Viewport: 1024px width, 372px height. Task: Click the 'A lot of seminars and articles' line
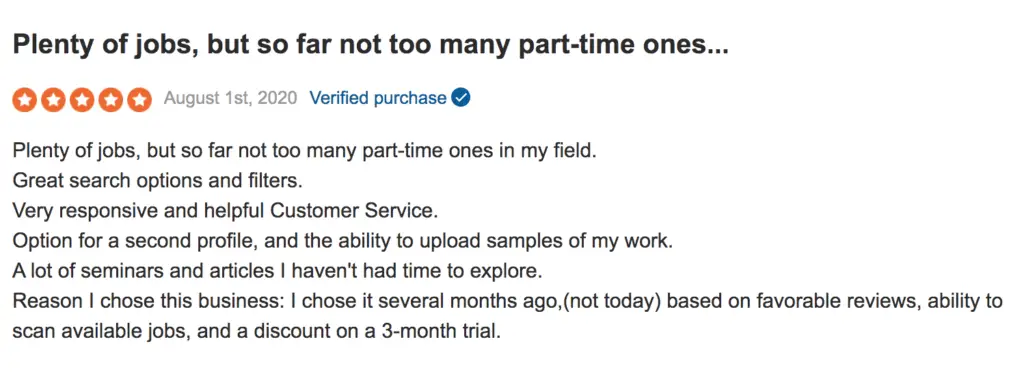(278, 271)
